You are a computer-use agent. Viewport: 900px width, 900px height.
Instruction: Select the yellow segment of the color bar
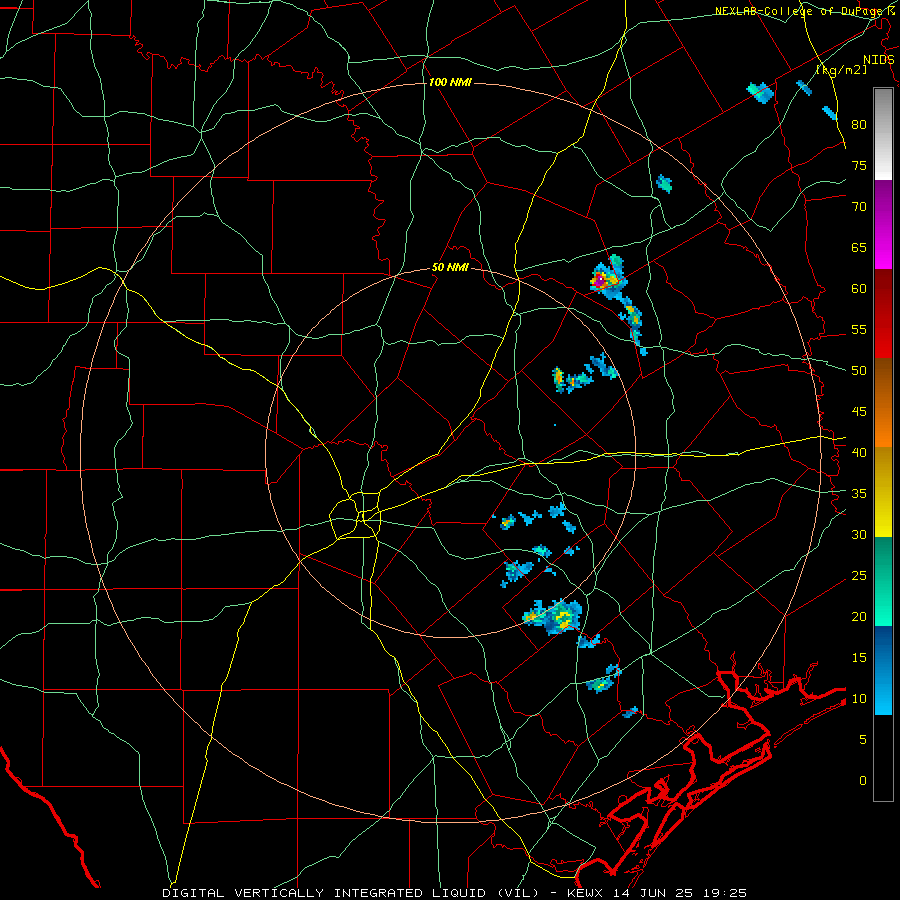883,492
